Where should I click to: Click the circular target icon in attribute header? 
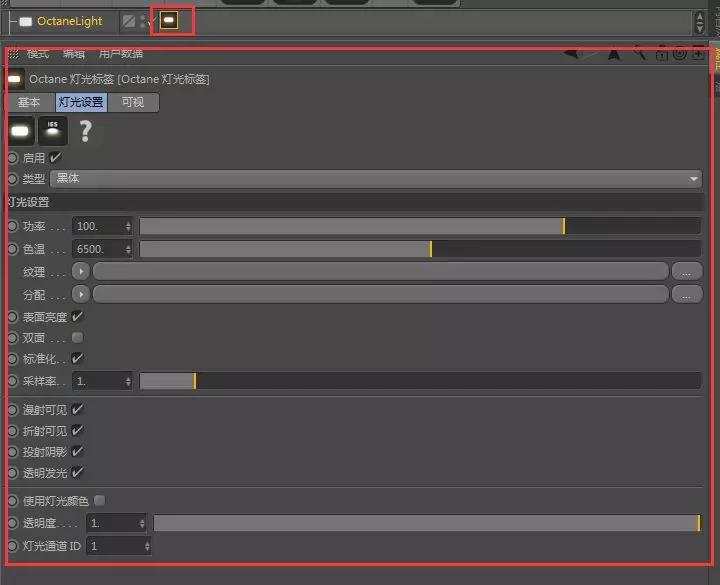[x=680, y=54]
